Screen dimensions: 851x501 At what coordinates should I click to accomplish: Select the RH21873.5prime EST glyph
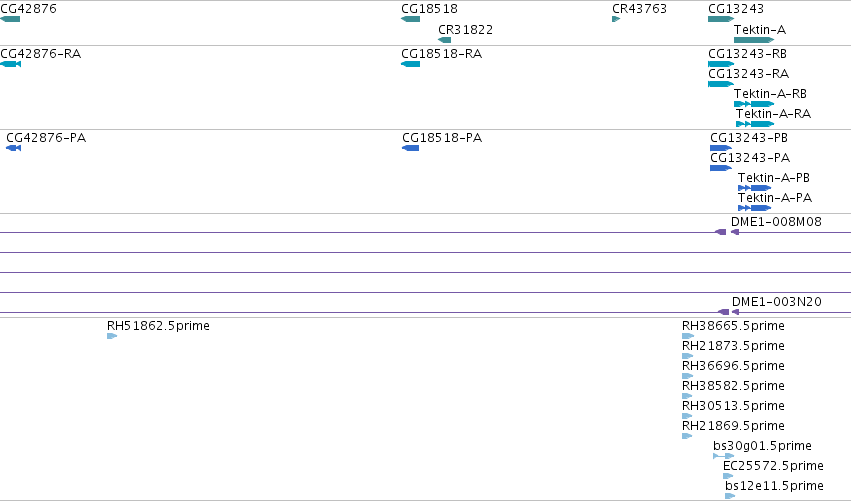pyautogui.click(x=688, y=357)
